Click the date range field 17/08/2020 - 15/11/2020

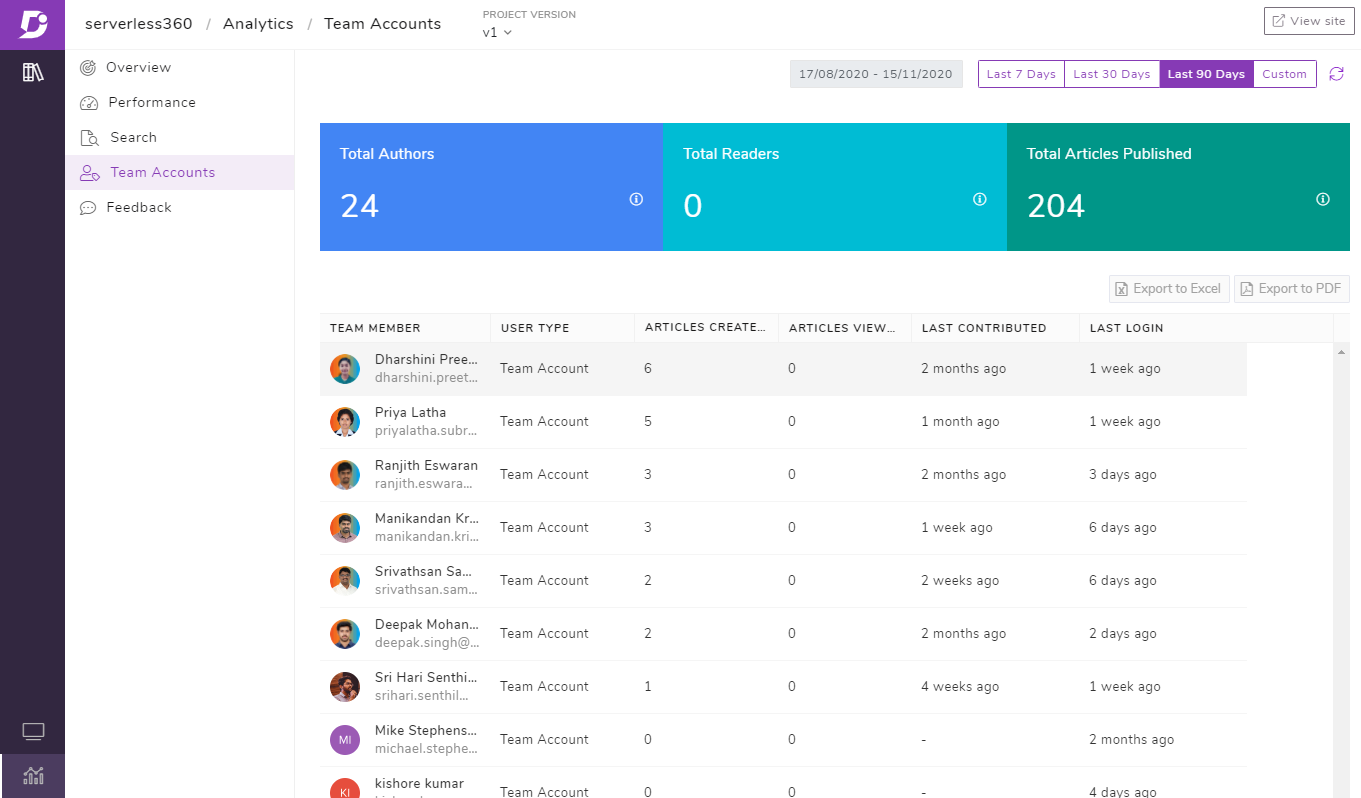[876, 74]
